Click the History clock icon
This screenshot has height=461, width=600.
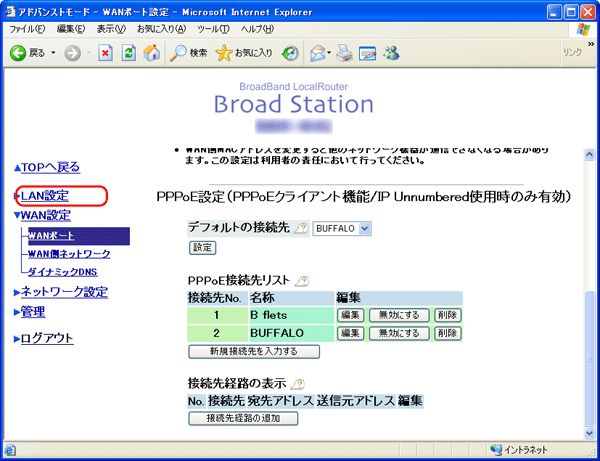click(290, 53)
